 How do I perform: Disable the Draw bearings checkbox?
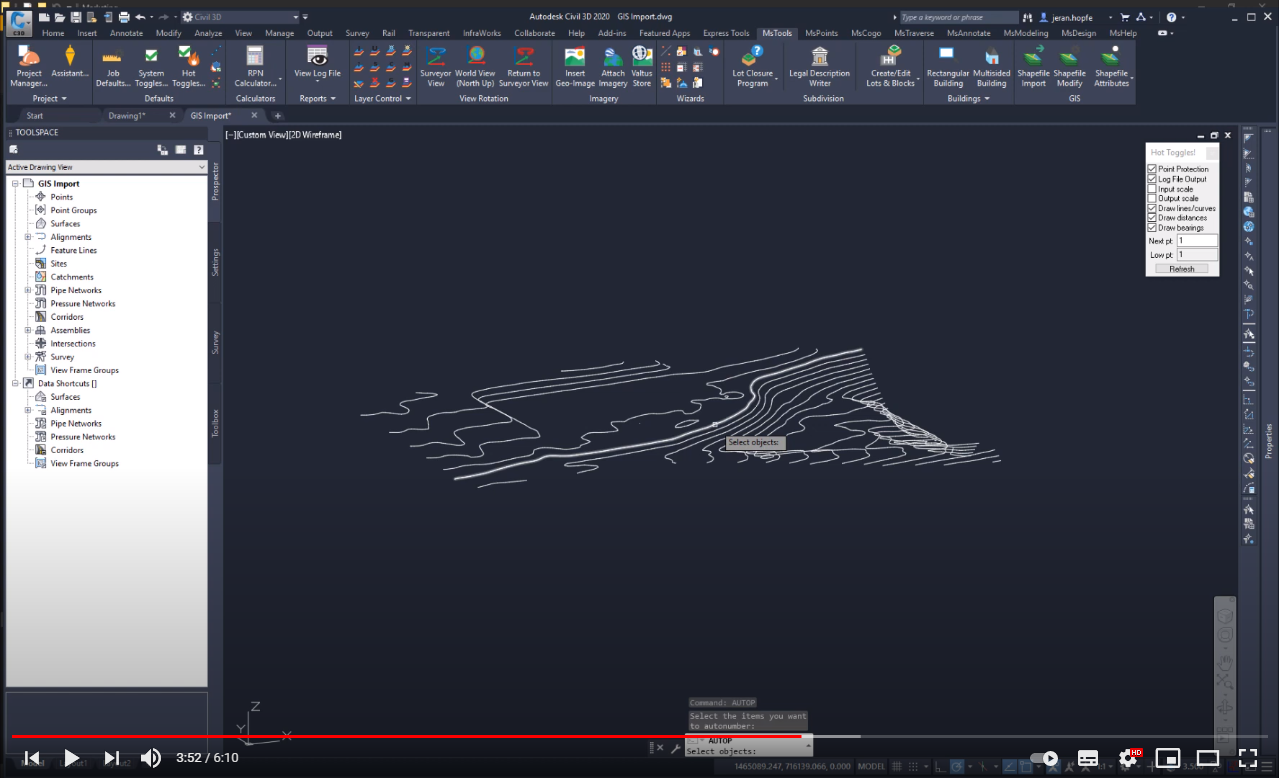[1152, 228]
